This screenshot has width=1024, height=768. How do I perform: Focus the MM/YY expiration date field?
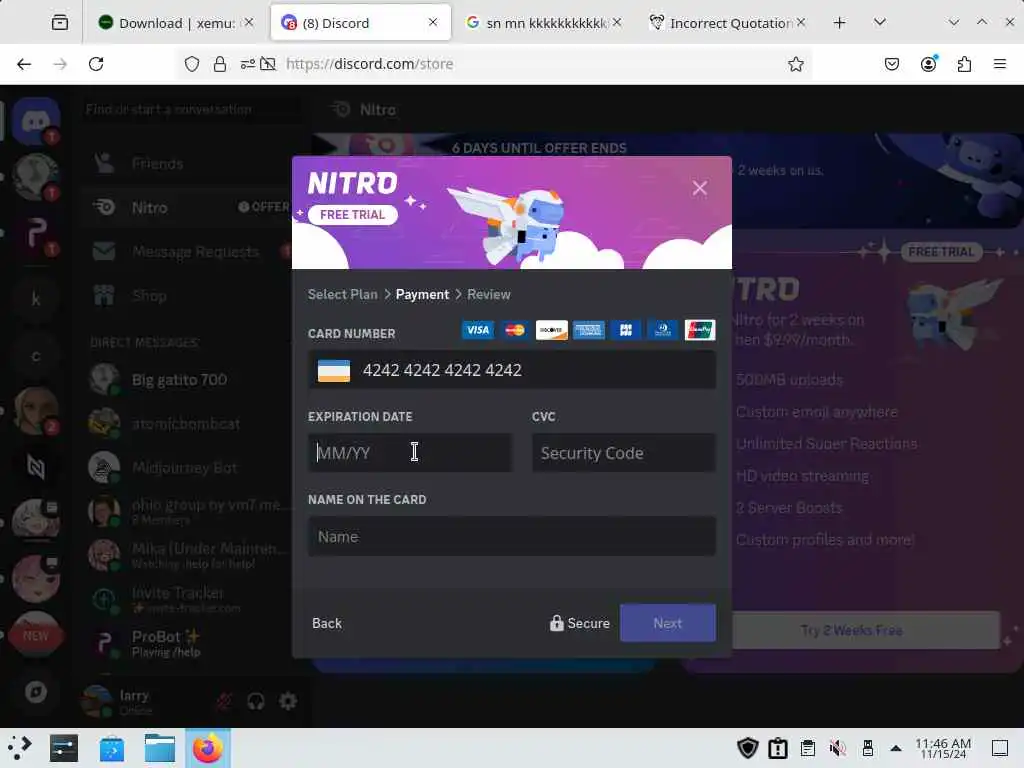409,453
